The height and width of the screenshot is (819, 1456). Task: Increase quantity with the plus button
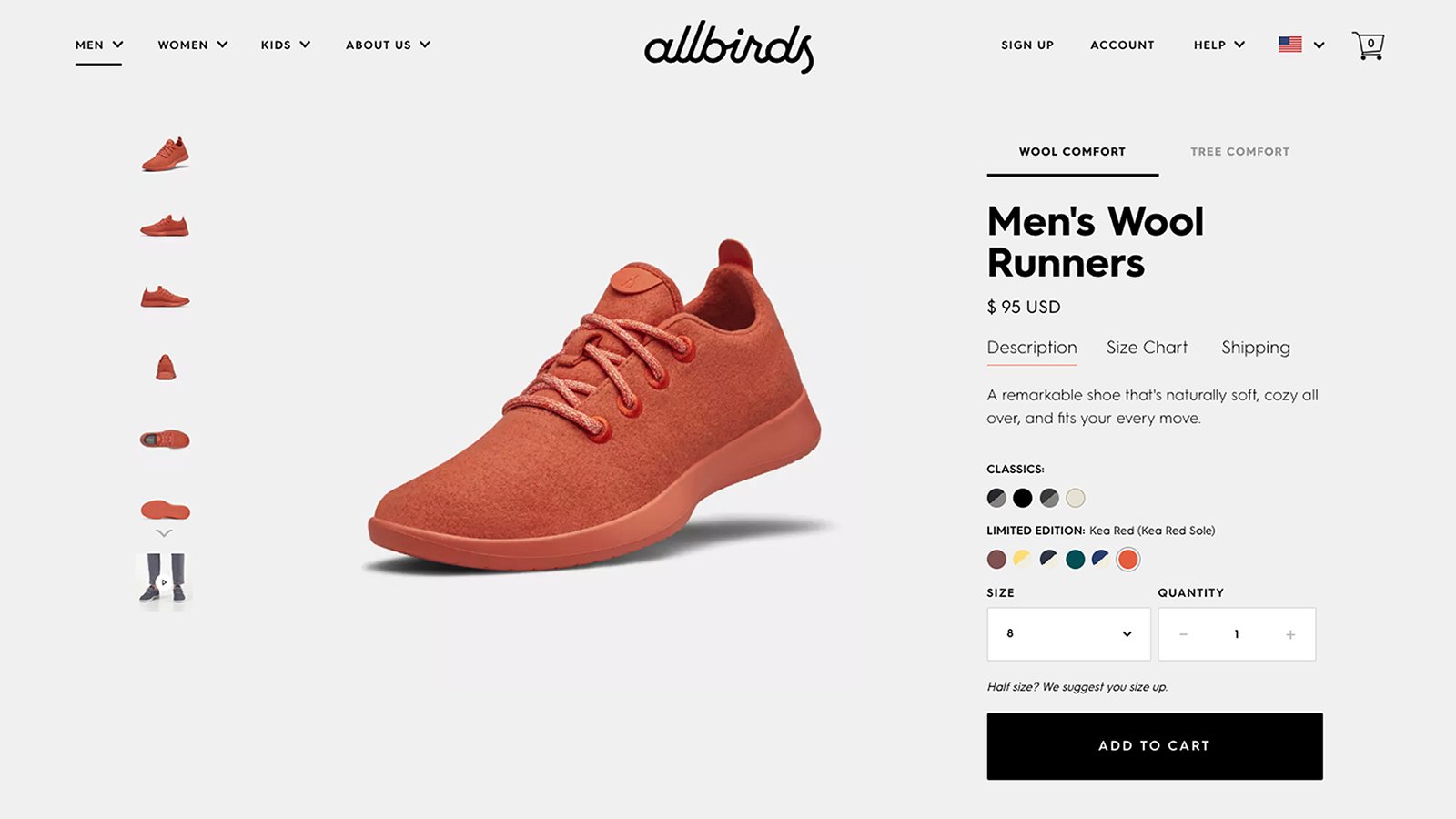click(x=1290, y=634)
